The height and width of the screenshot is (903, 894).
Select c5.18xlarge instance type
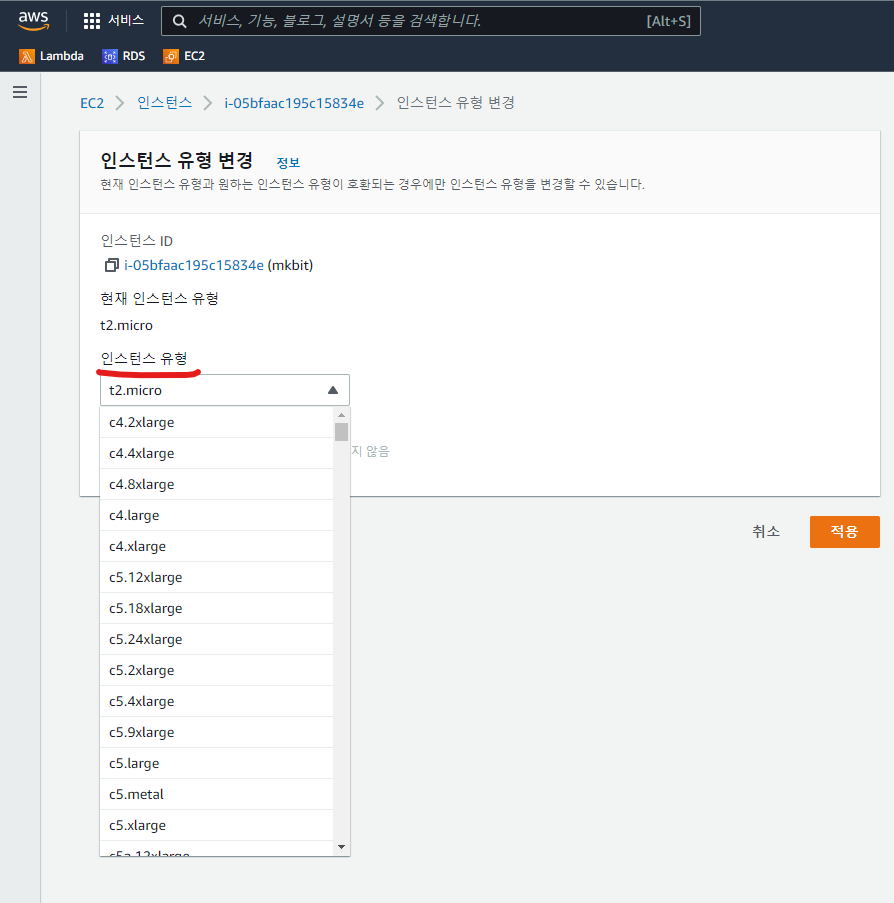pyautogui.click(x=217, y=609)
